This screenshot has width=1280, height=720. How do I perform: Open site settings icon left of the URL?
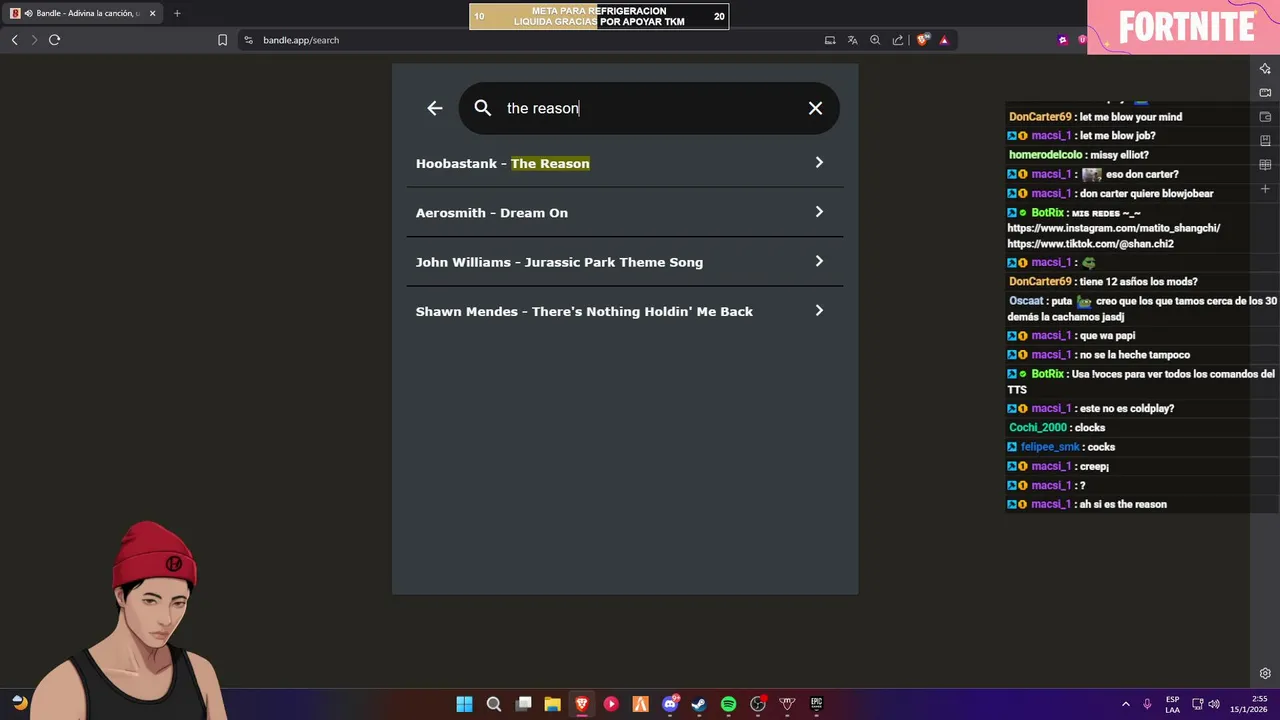(x=248, y=40)
